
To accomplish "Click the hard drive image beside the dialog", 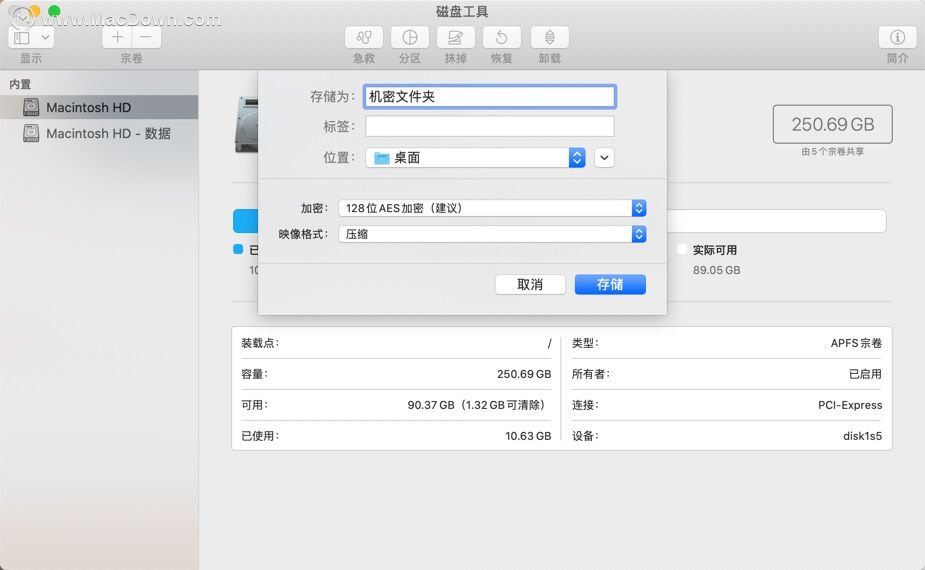I will pos(247,125).
